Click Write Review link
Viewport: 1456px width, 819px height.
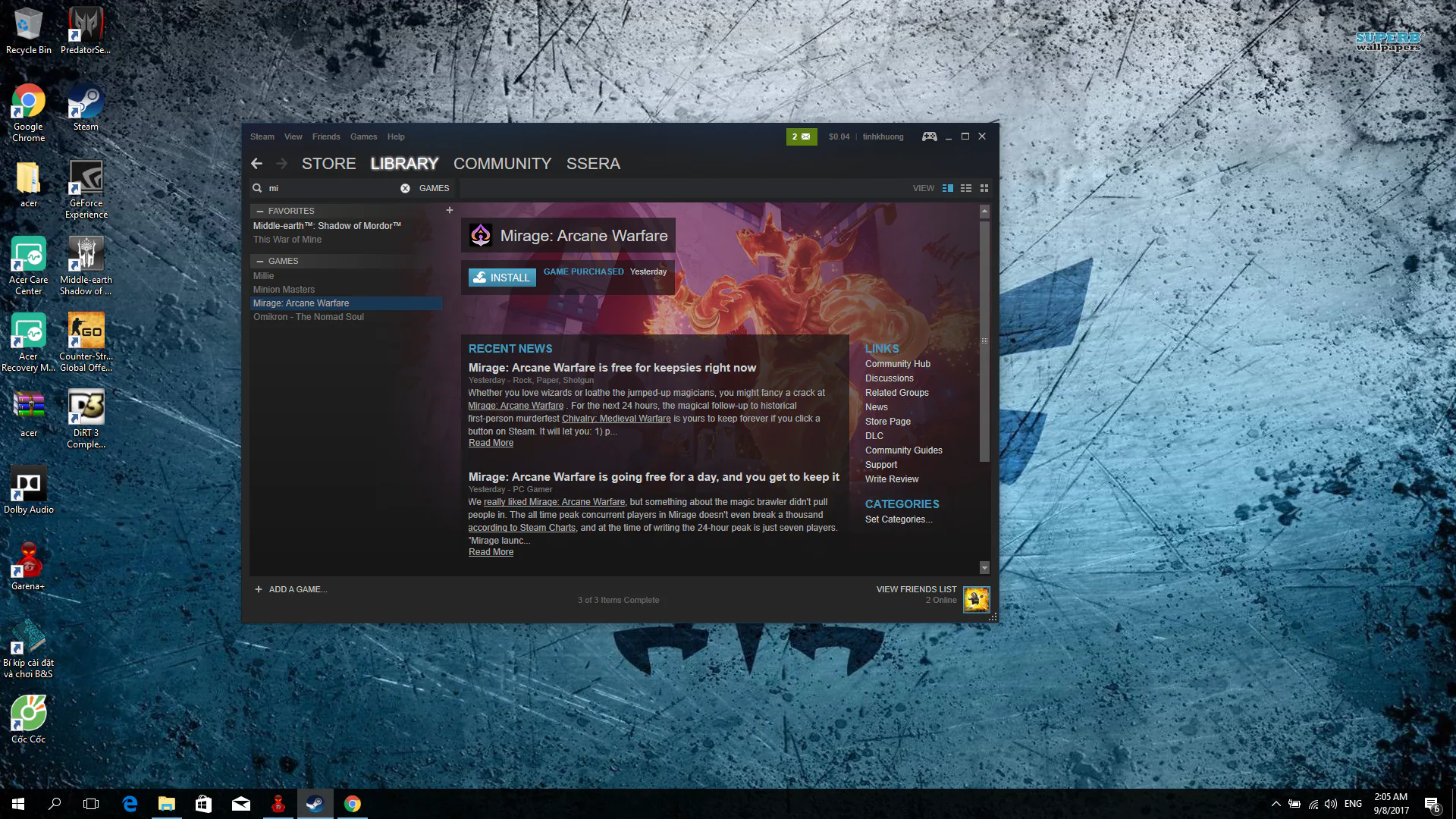click(x=892, y=479)
